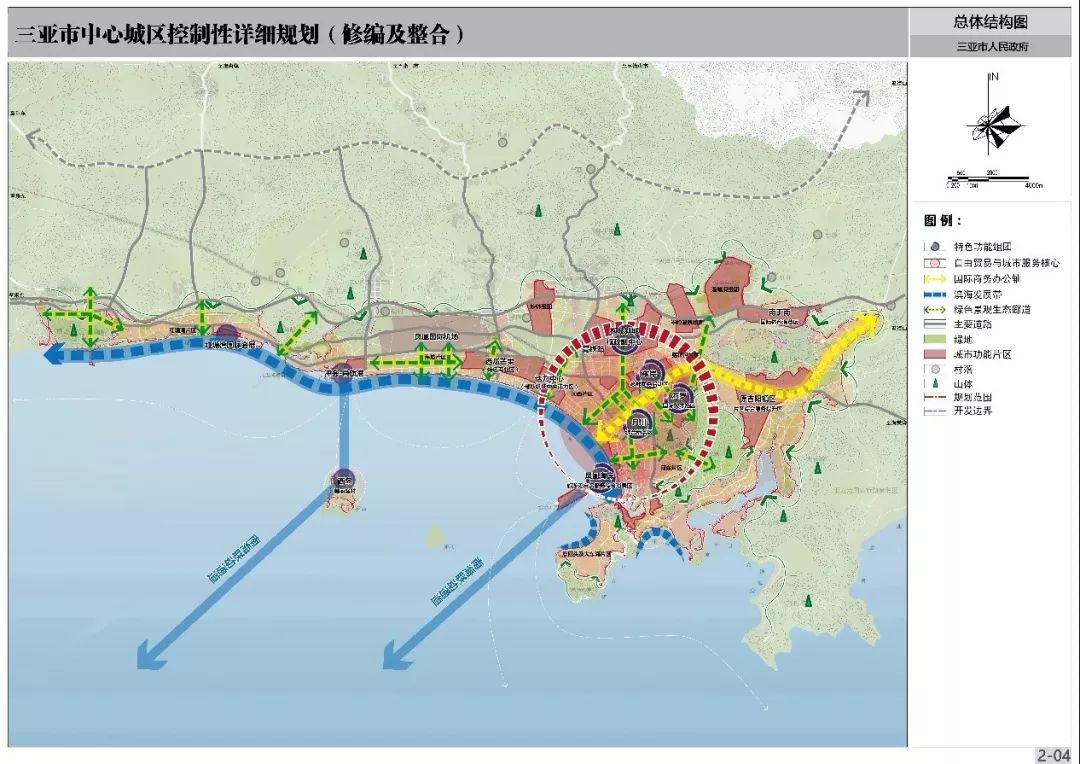Click the 总体结构图 title header
This screenshot has width=1080, height=764.
tap(991, 21)
